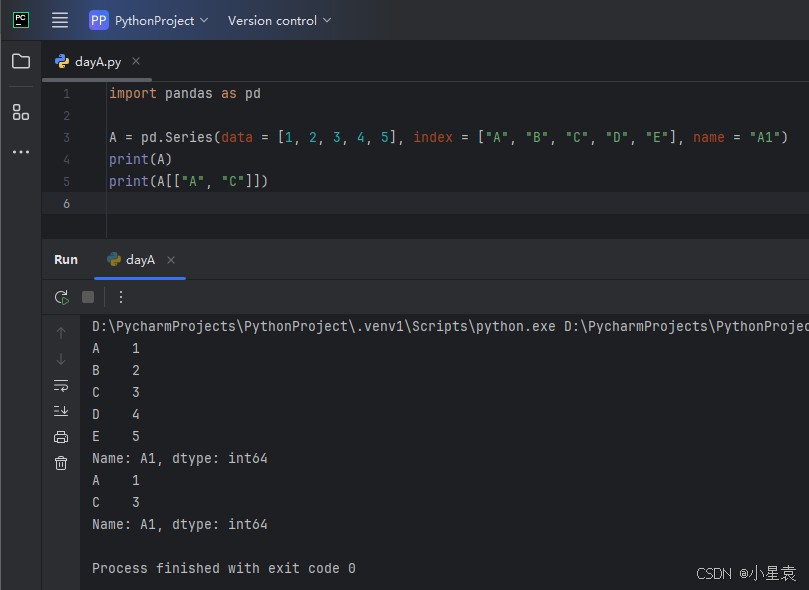Expand the PythonProject dropdown
Screen dimensions: 809x590
coord(150,20)
